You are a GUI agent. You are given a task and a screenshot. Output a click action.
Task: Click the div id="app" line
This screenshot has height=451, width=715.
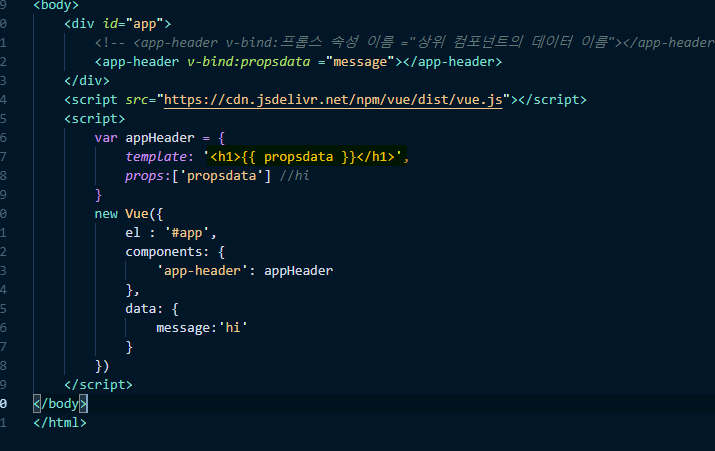pyautogui.click(x=118, y=24)
